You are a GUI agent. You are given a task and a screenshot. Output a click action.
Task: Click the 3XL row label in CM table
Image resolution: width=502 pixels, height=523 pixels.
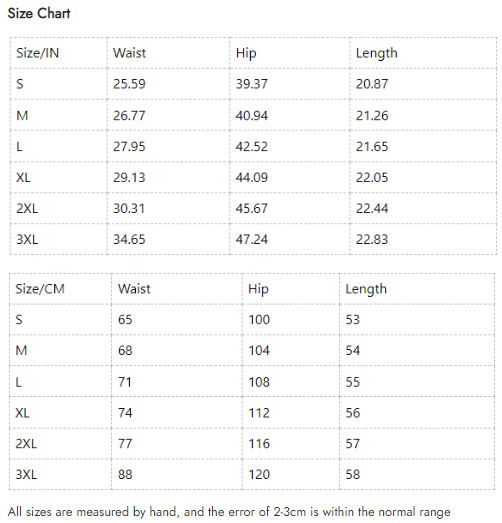point(26,475)
